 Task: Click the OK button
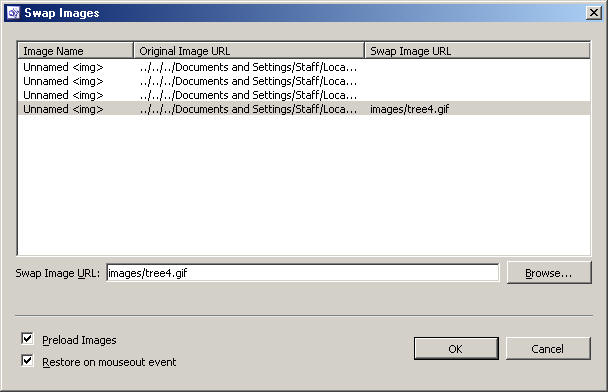point(456,349)
